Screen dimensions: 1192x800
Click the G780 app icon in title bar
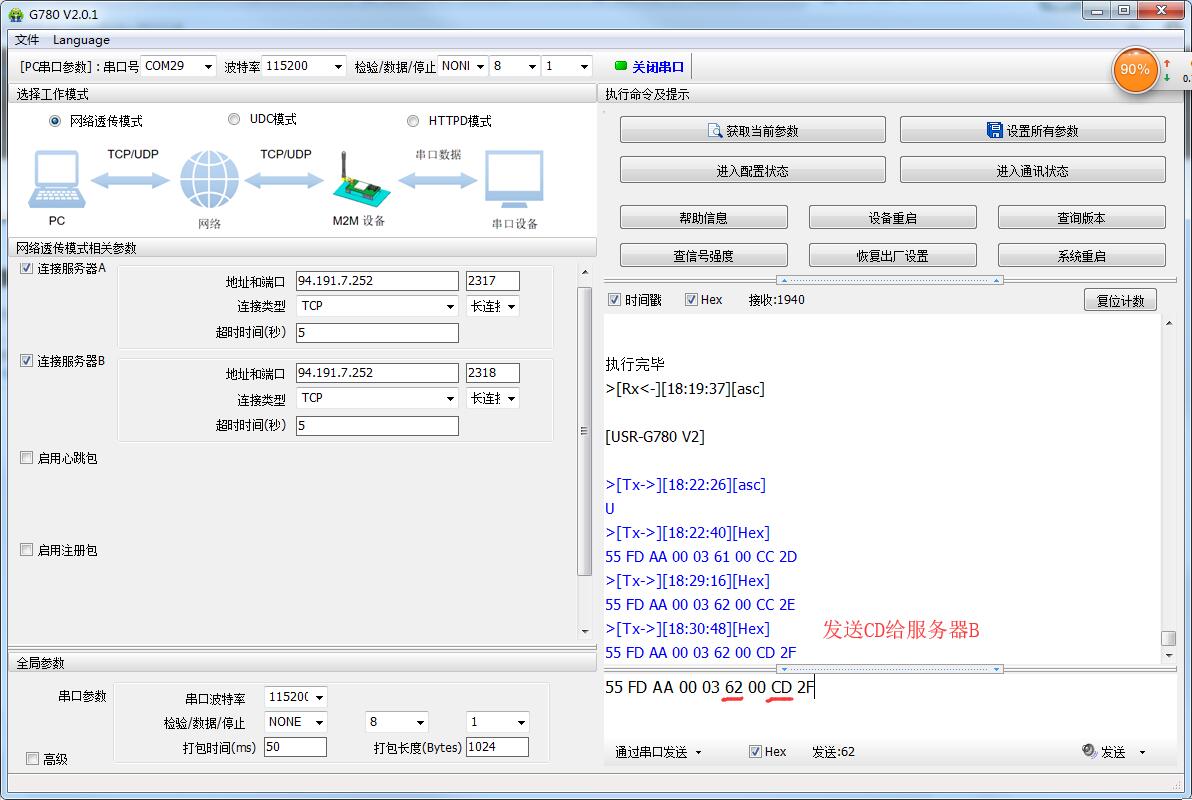(x=15, y=13)
